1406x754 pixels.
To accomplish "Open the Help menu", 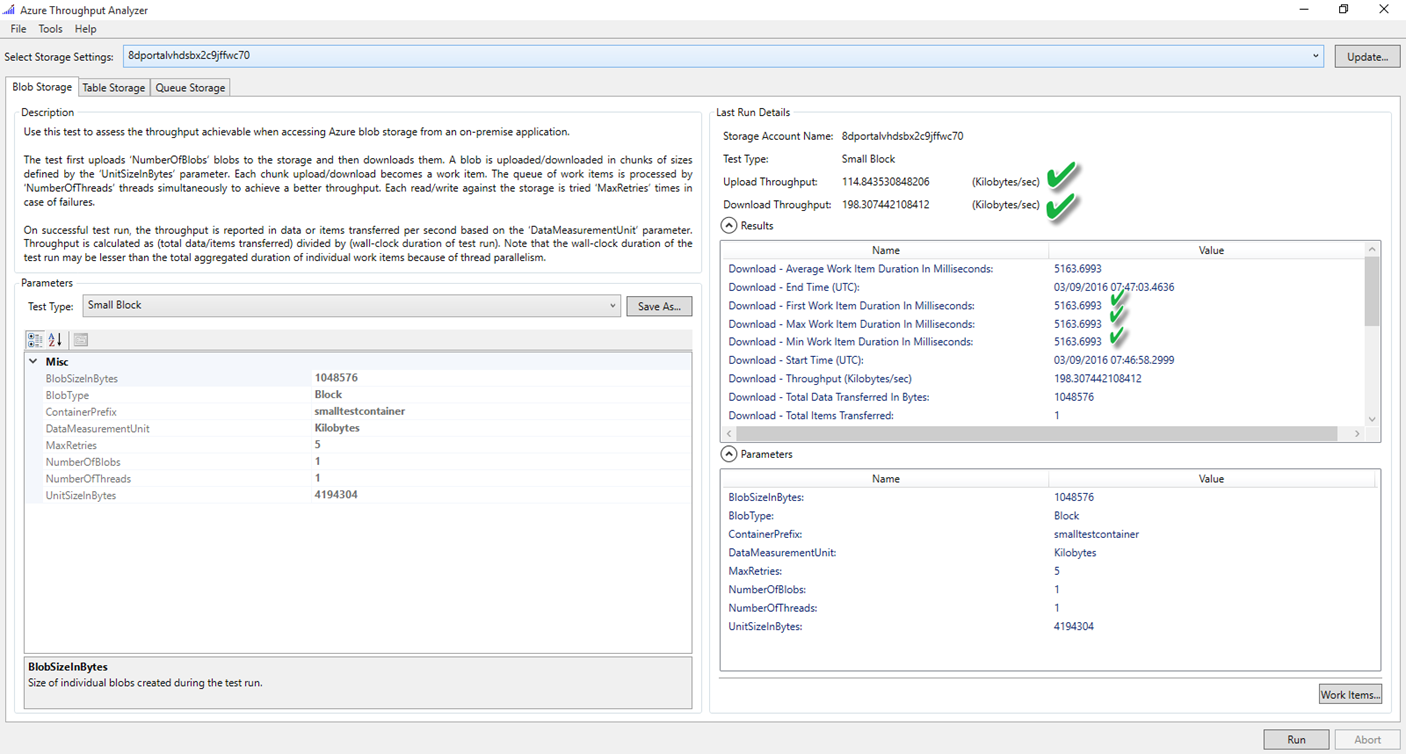I will pos(85,29).
